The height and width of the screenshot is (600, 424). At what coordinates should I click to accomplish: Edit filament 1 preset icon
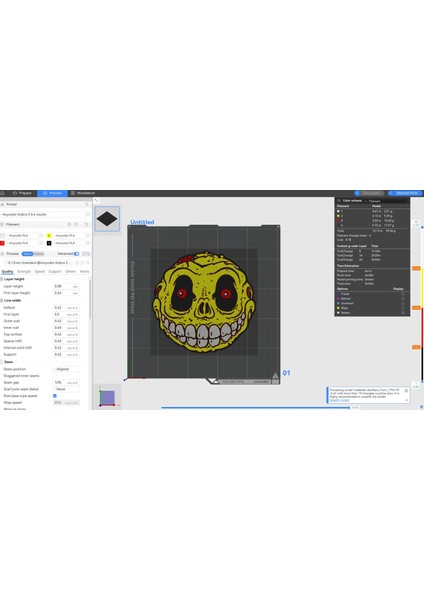[x=41, y=235]
